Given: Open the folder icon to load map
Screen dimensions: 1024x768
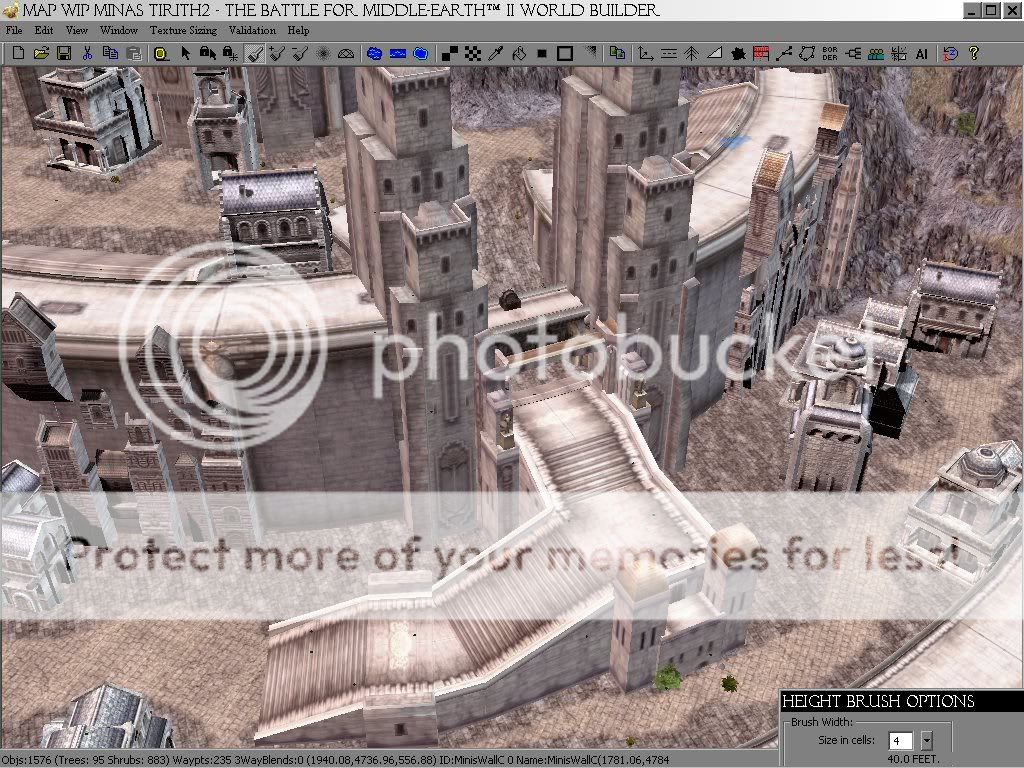Looking at the screenshot, I should (41, 53).
